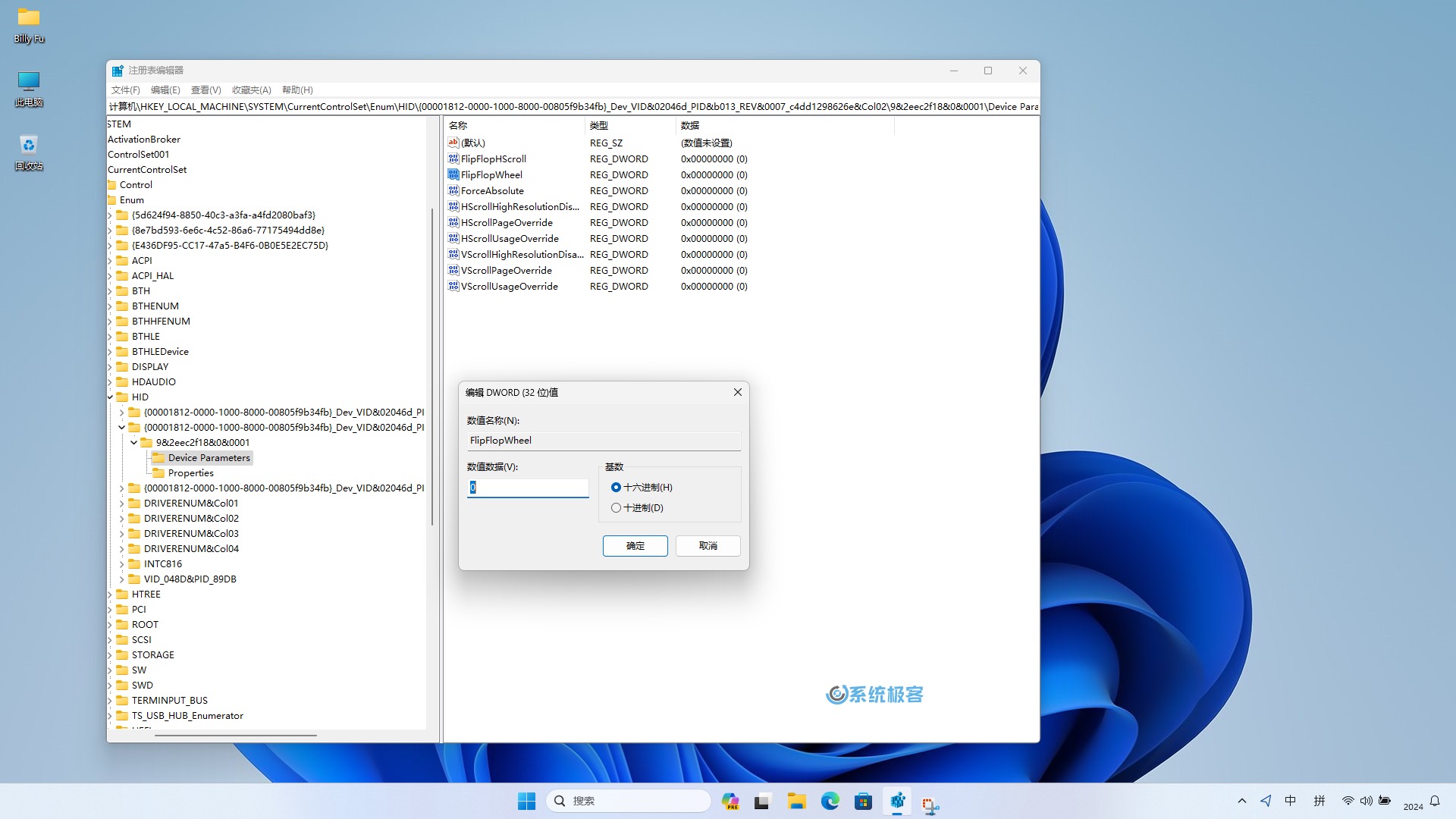This screenshot has height=819, width=1456.
Task: Click Registry Editor taskbar icon
Action: point(897,801)
